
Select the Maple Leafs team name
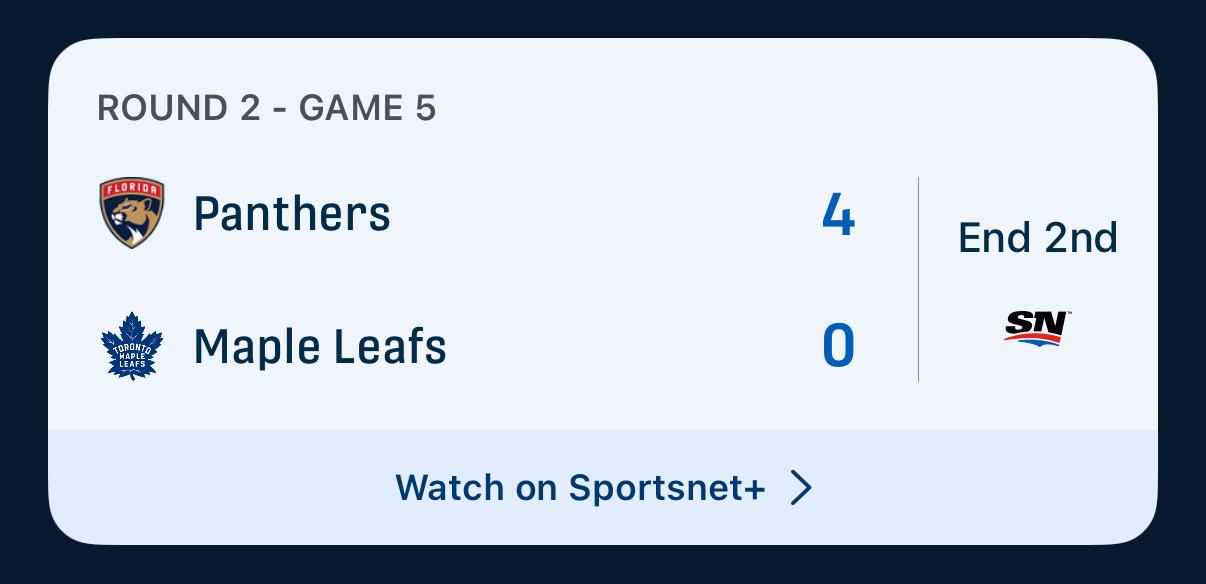[x=320, y=346]
